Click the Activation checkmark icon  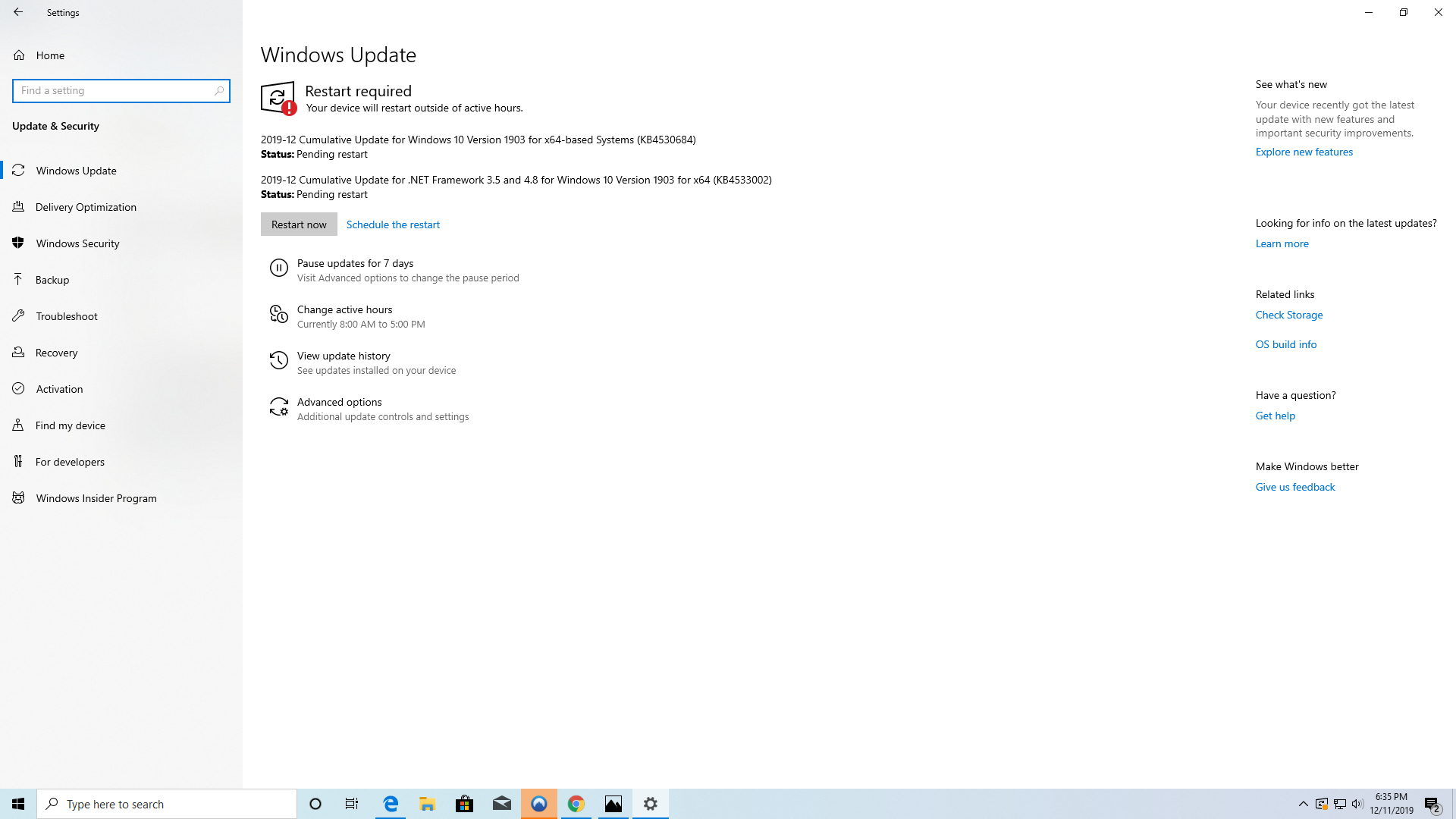point(18,389)
